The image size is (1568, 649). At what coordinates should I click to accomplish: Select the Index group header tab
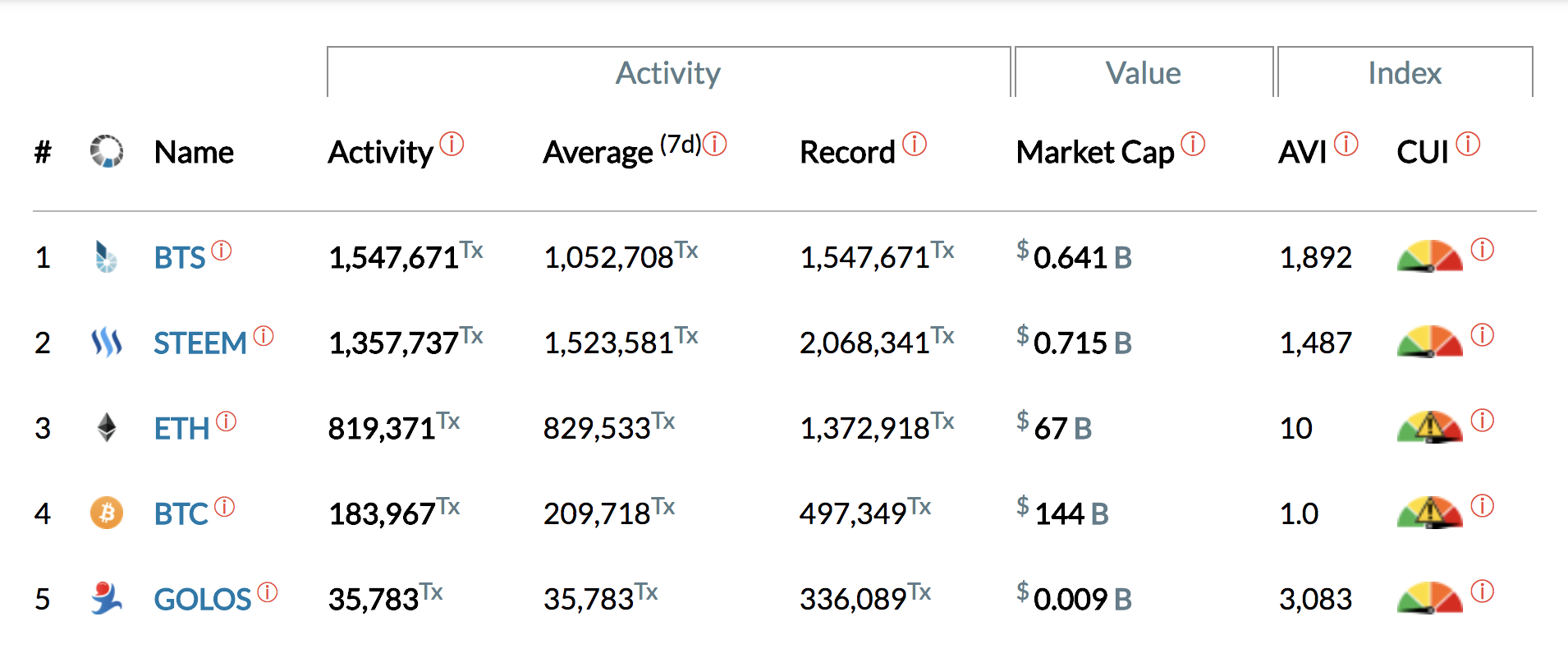point(1405,72)
